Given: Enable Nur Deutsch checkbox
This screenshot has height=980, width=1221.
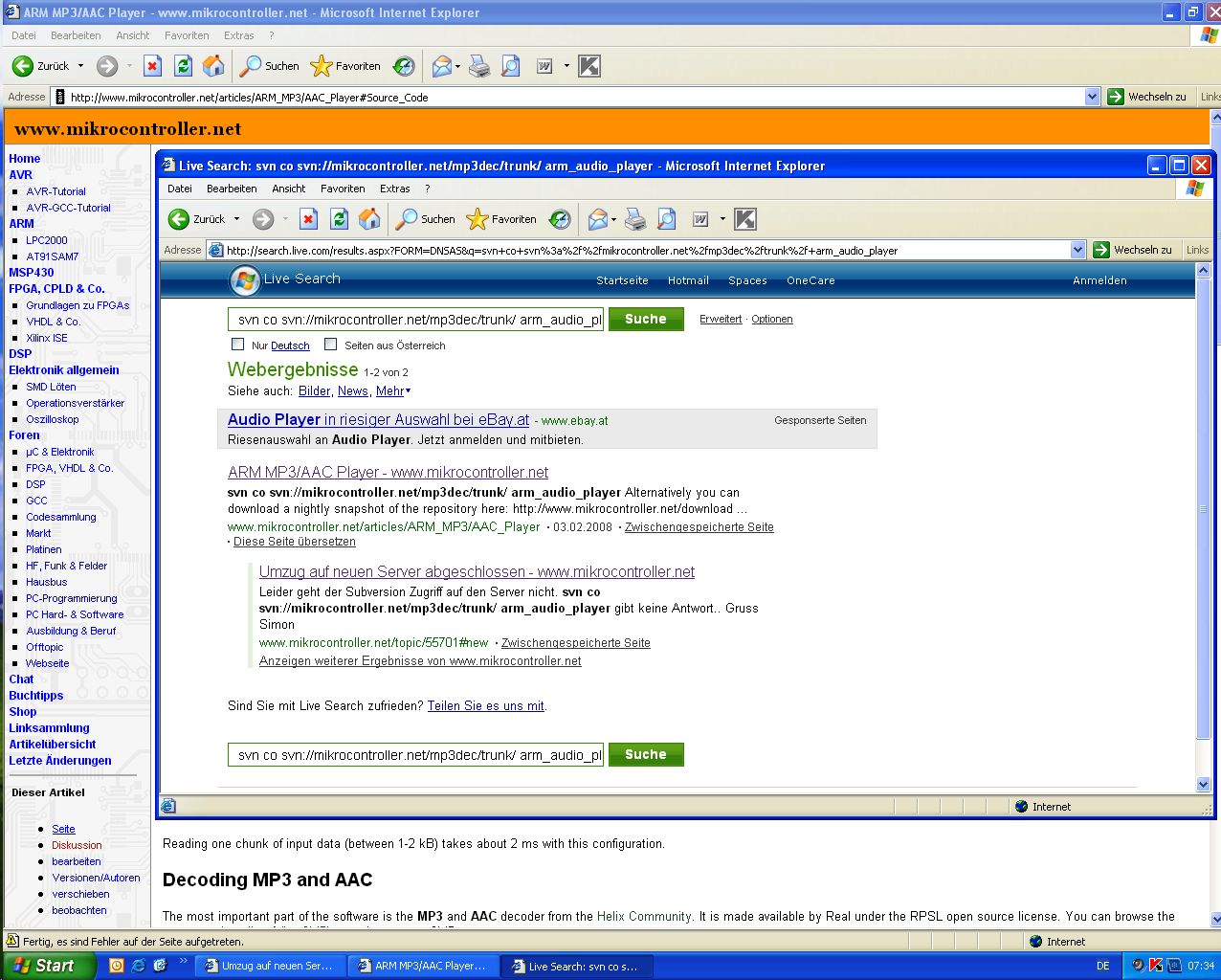Looking at the screenshot, I should (237, 345).
